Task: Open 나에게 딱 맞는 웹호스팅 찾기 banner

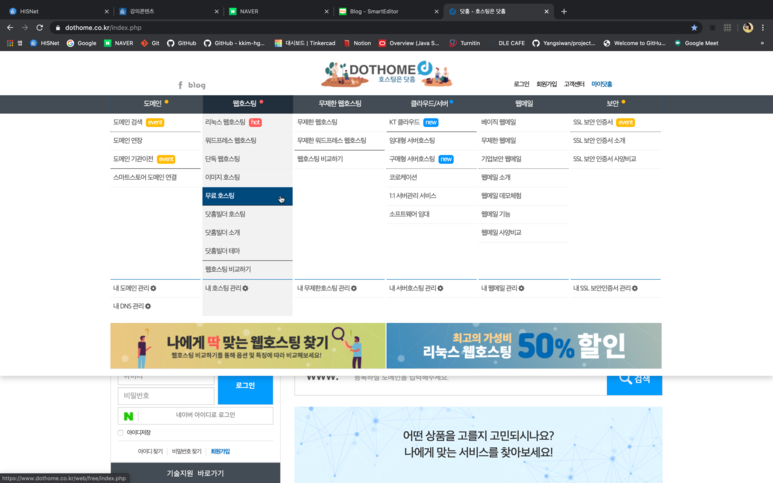Action: [x=247, y=346]
